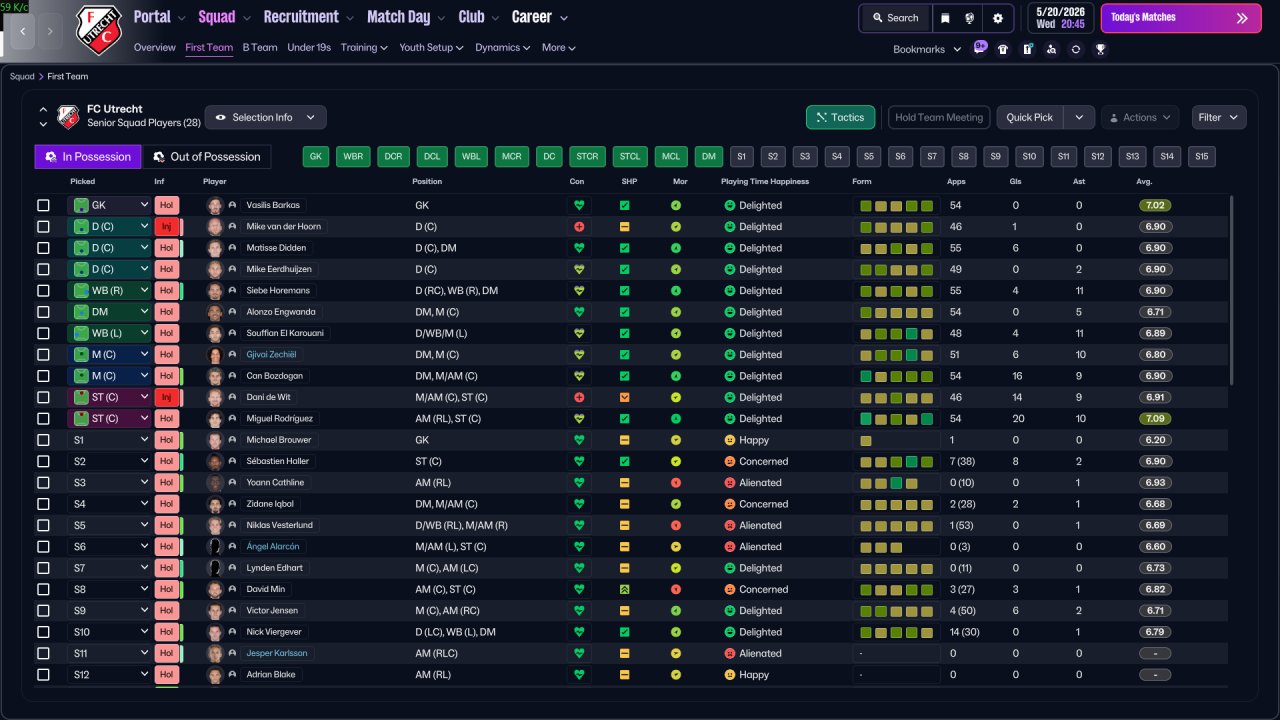This screenshot has width=1280, height=720.
Task: Tick the checkbox for Siebe Horemans
Action: click(43, 291)
